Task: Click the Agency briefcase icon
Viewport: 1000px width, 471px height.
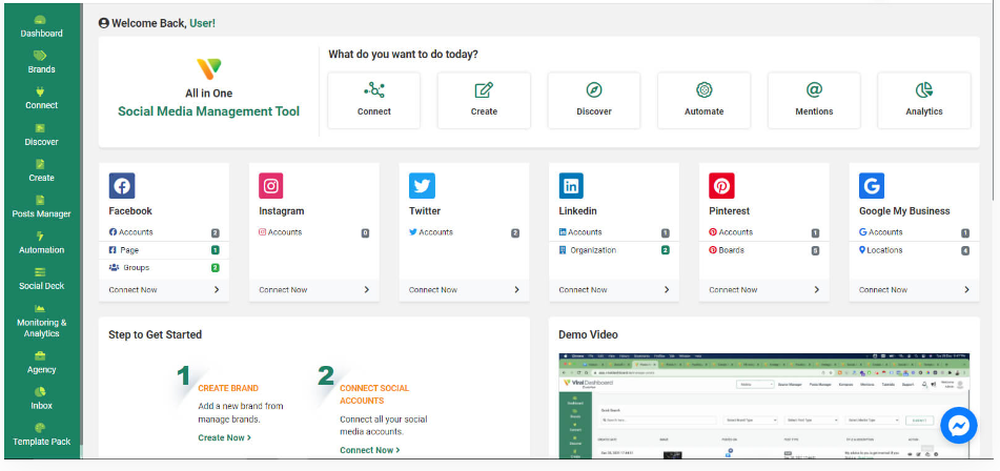Action: click(x=40, y=356)
